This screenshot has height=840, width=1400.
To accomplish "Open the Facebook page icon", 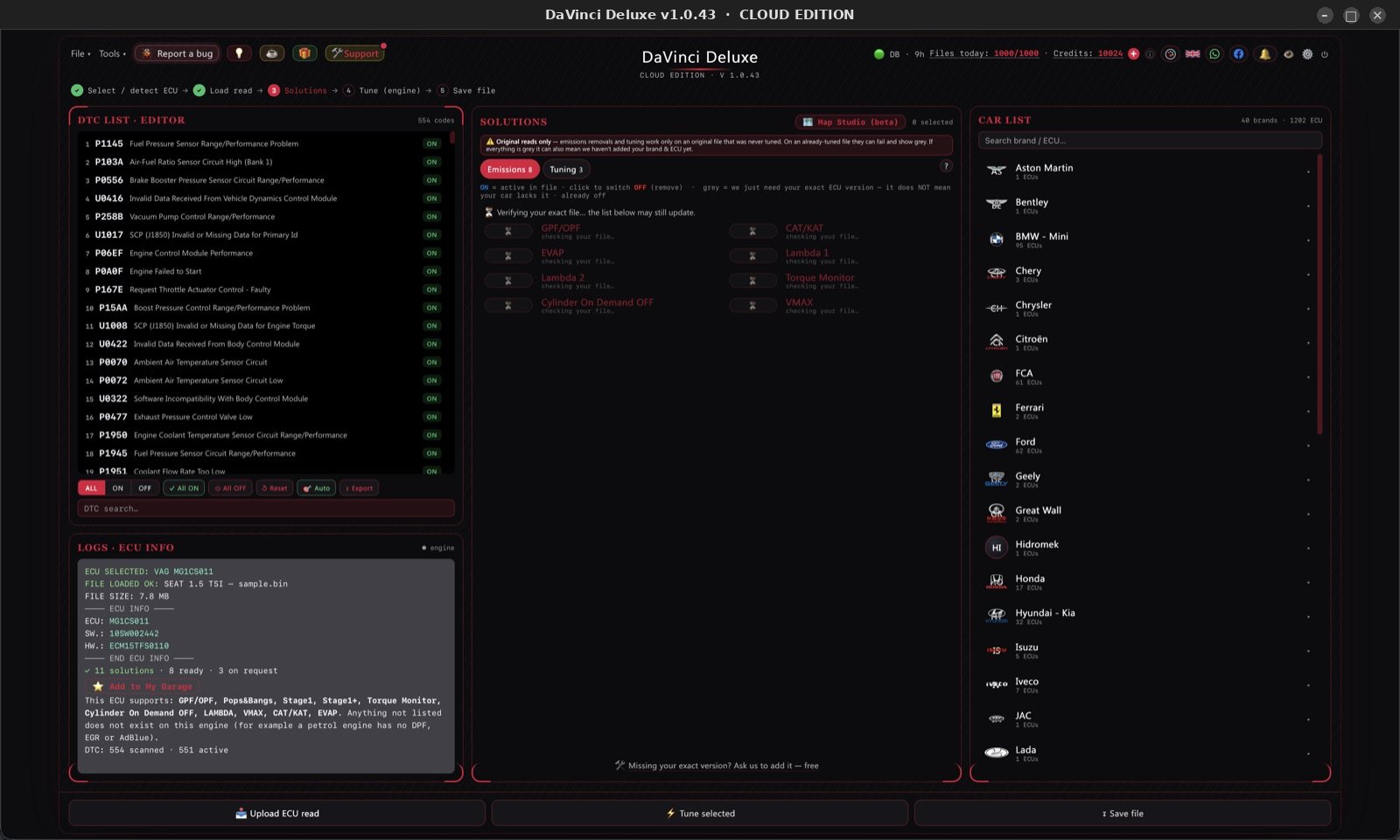I will [x=1238, y=54].
